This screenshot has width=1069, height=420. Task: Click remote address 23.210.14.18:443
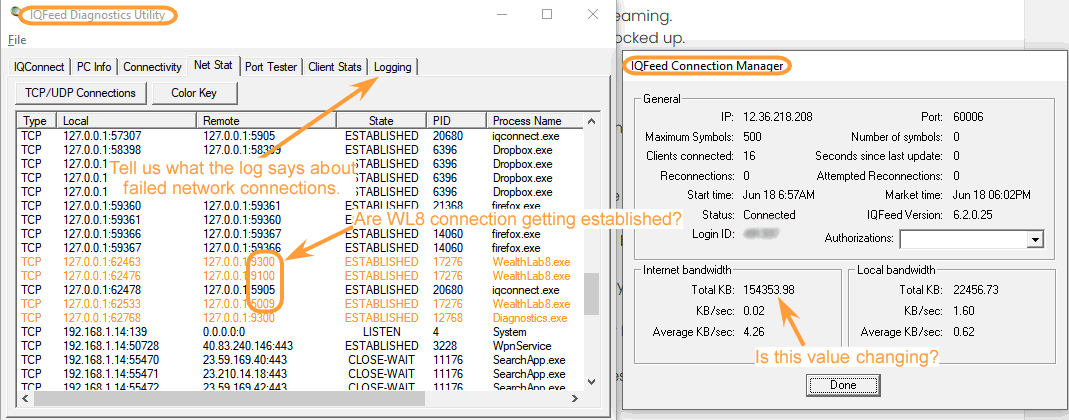point(245,374)
